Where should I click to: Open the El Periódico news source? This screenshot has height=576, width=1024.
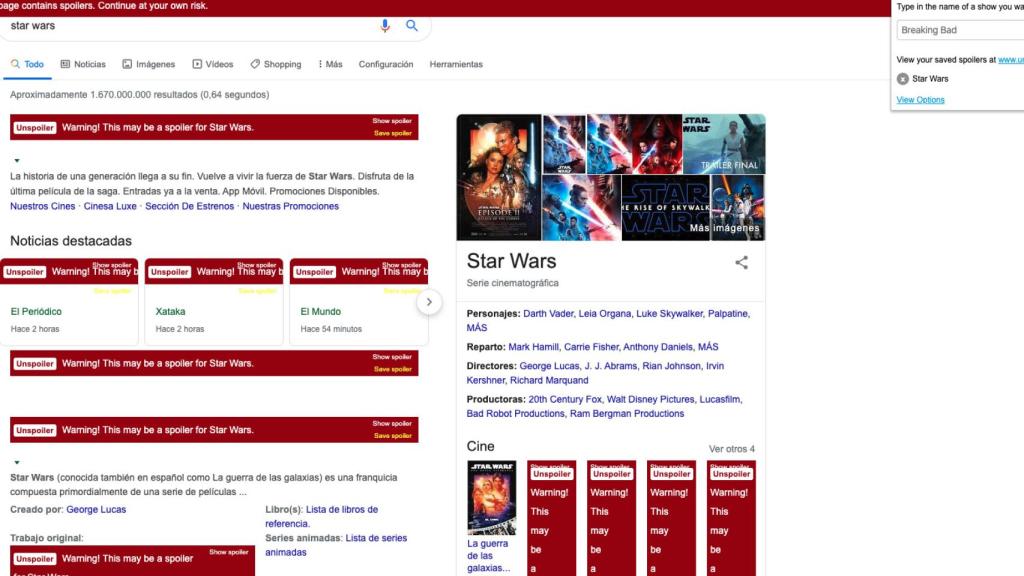point(36,312)
